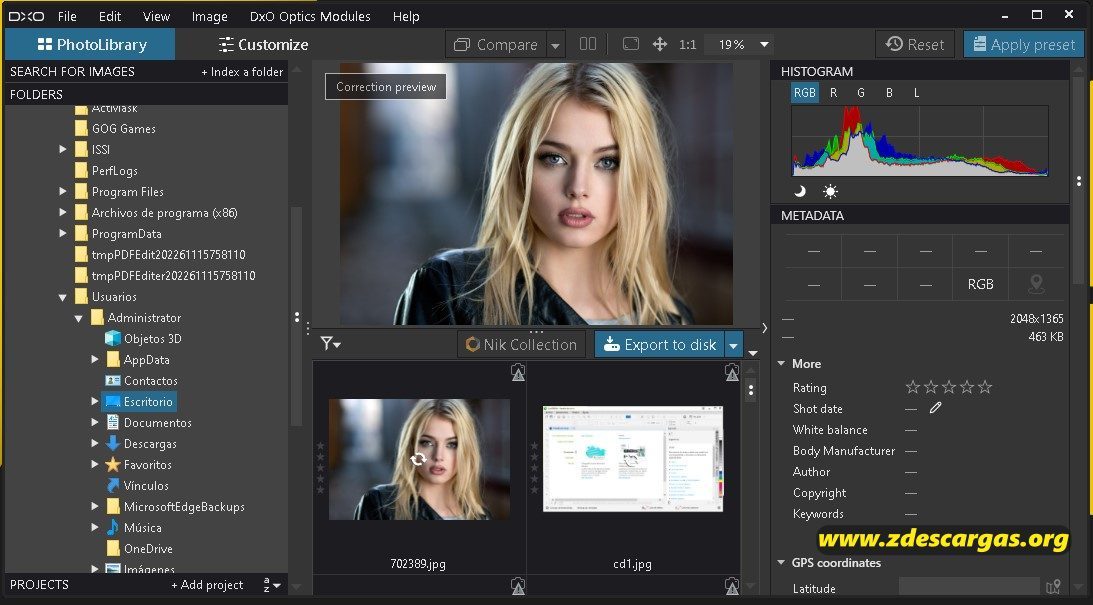1093x605 pixels.
Task: Click the Compare button
Action: [496, 45]
